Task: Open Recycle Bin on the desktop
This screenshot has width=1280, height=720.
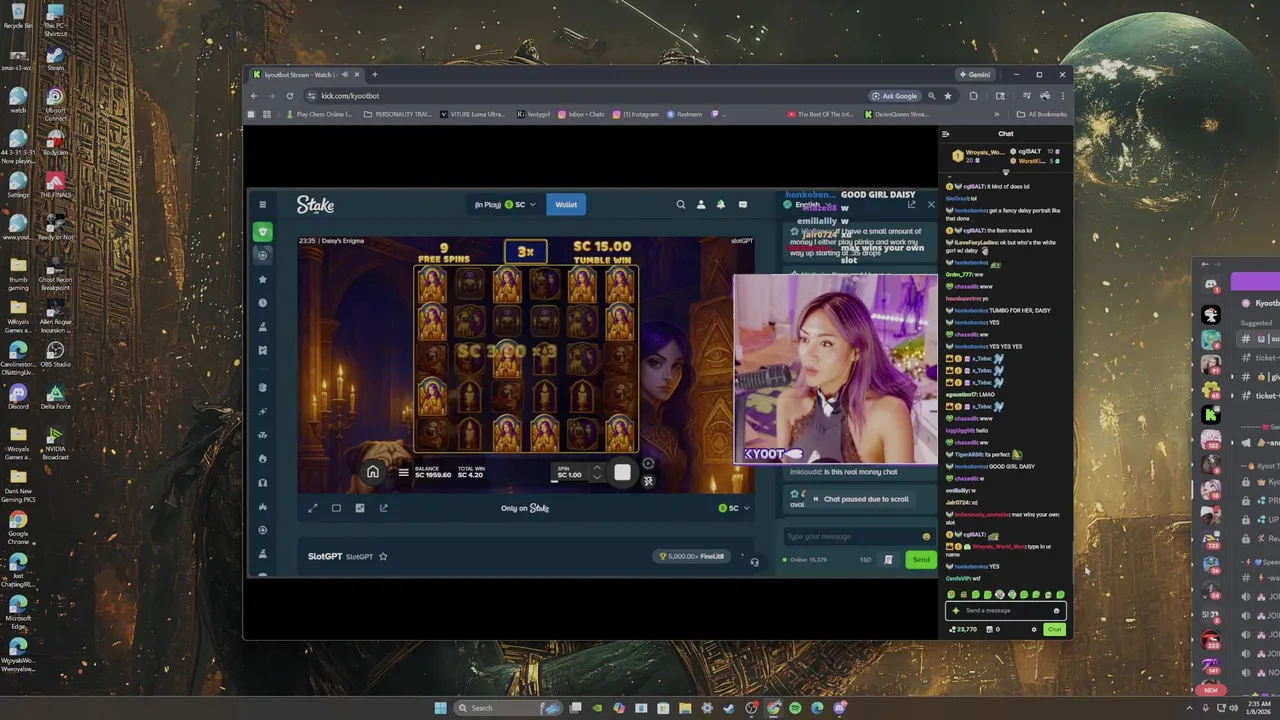Action: point(18,16)
